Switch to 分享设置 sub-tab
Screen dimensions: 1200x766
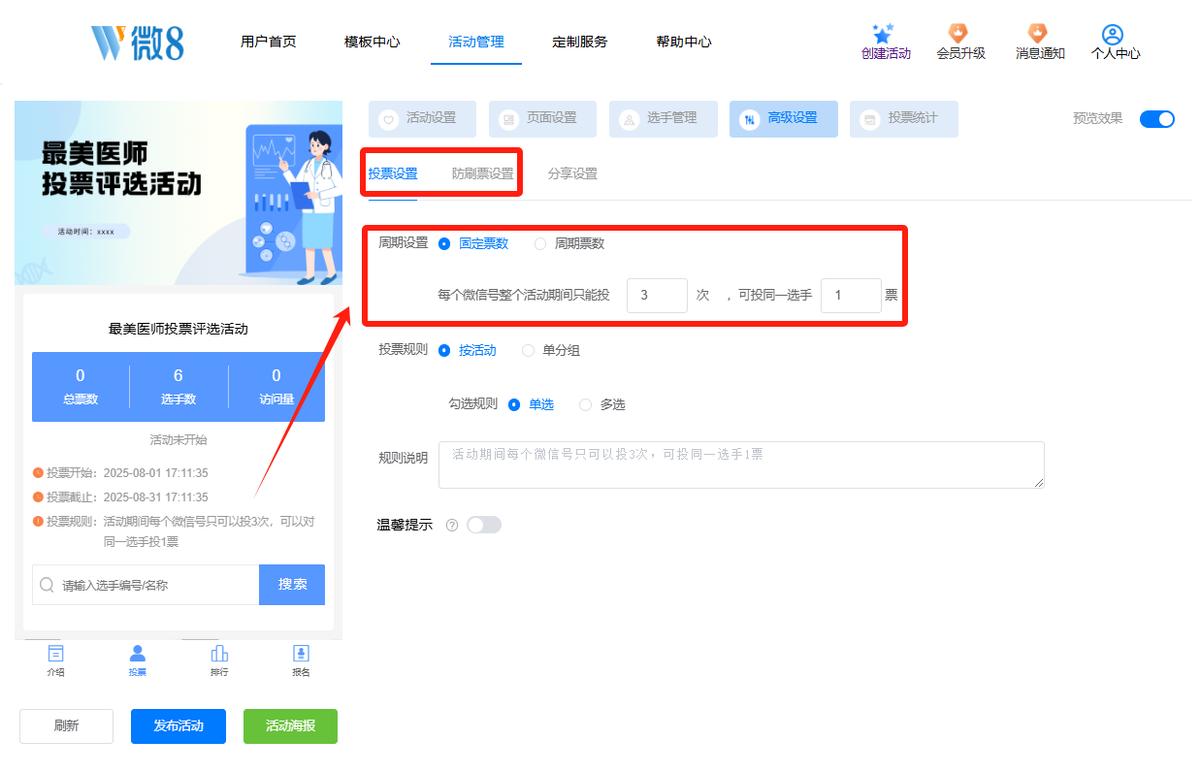573,174
